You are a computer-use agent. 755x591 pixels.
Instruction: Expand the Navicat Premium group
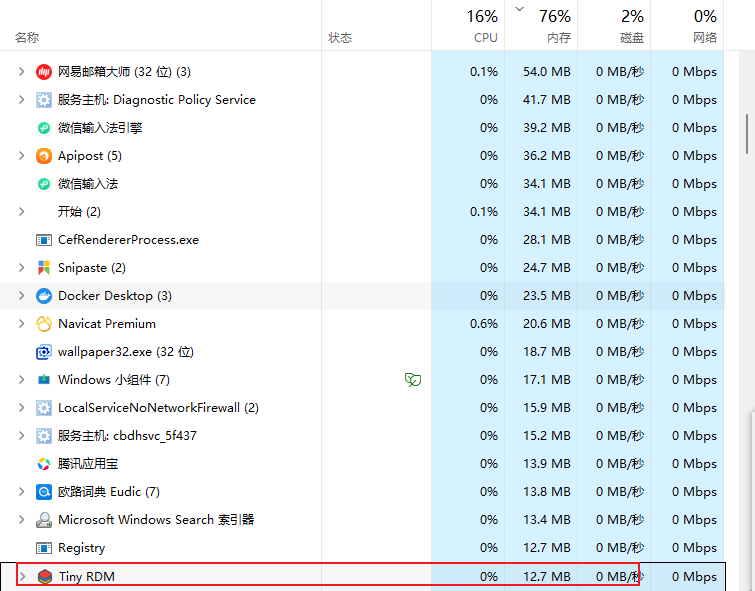[21, 324]
